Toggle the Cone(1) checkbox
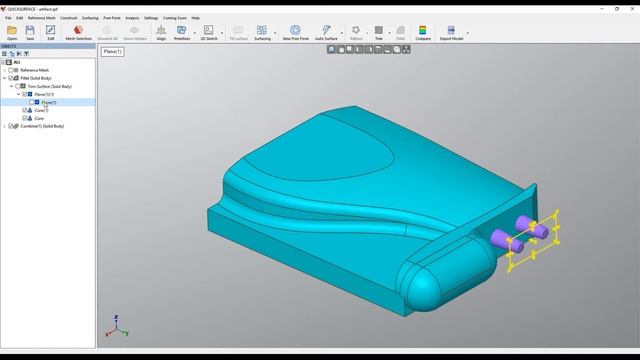This screenshot has width=640, height=360. [24, 110]
